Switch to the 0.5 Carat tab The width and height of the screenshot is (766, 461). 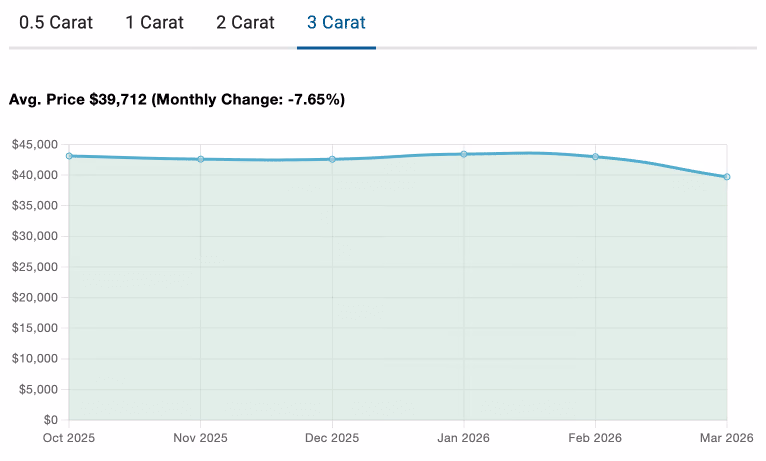click(x=56, y=22)
